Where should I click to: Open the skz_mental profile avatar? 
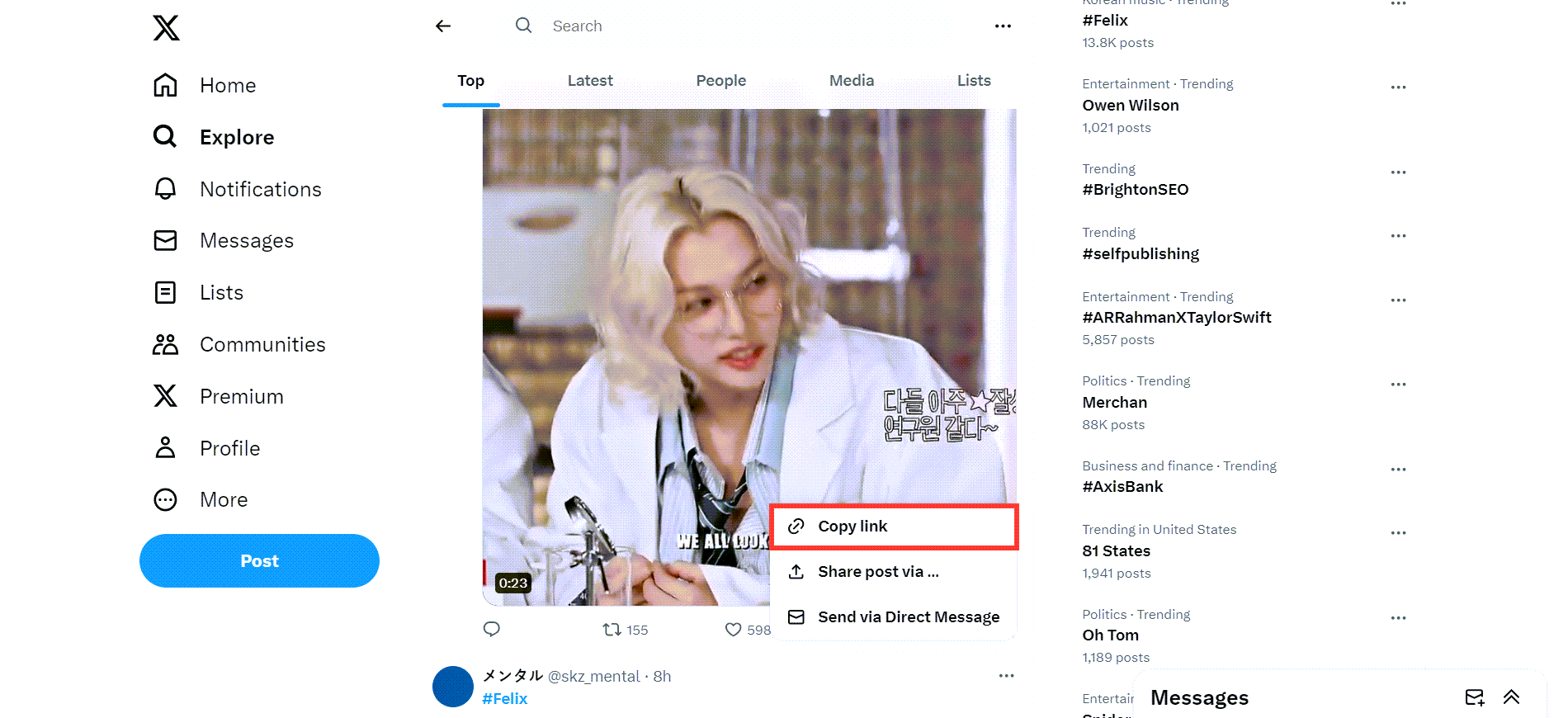point(453,687)
